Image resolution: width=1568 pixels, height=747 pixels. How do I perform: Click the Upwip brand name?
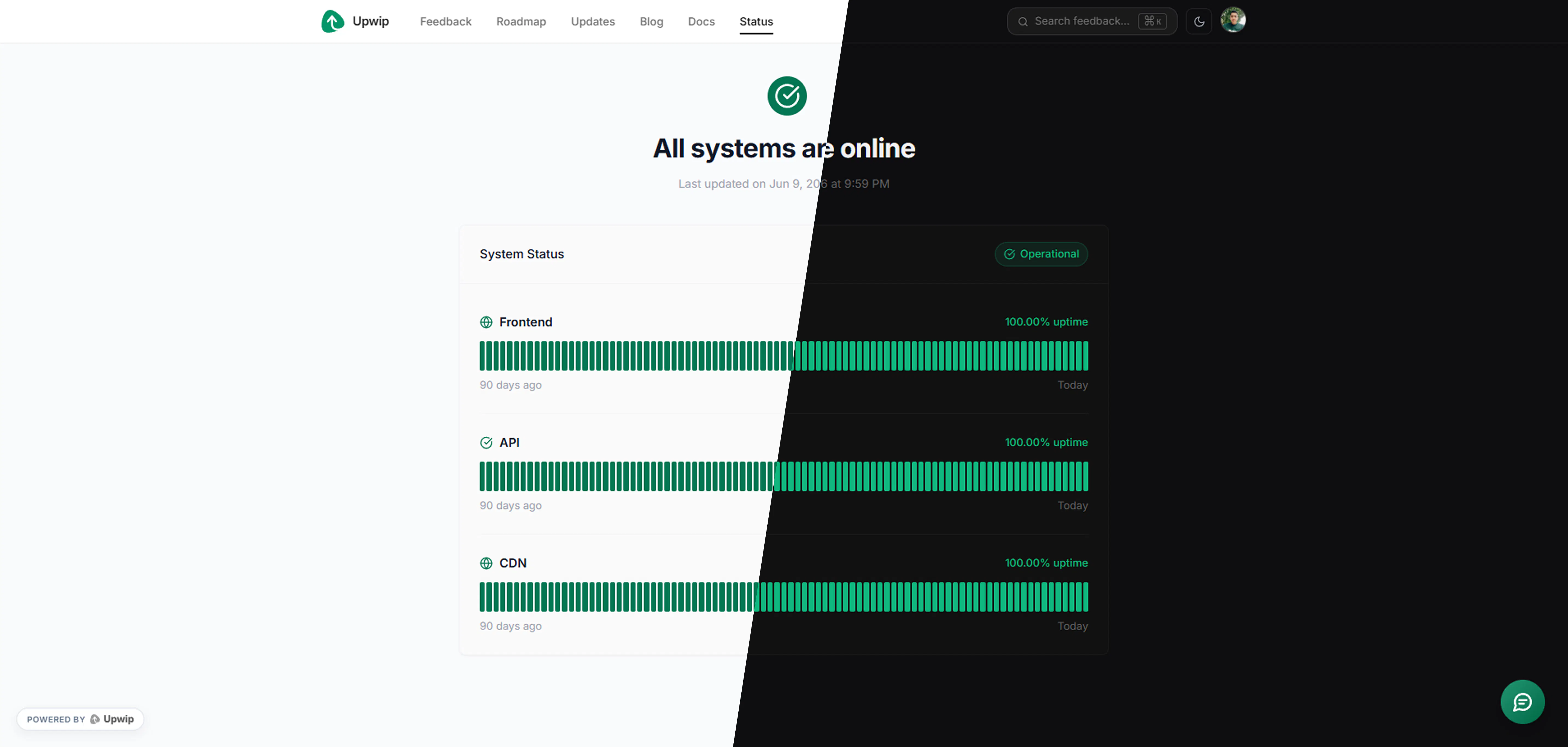370,21
